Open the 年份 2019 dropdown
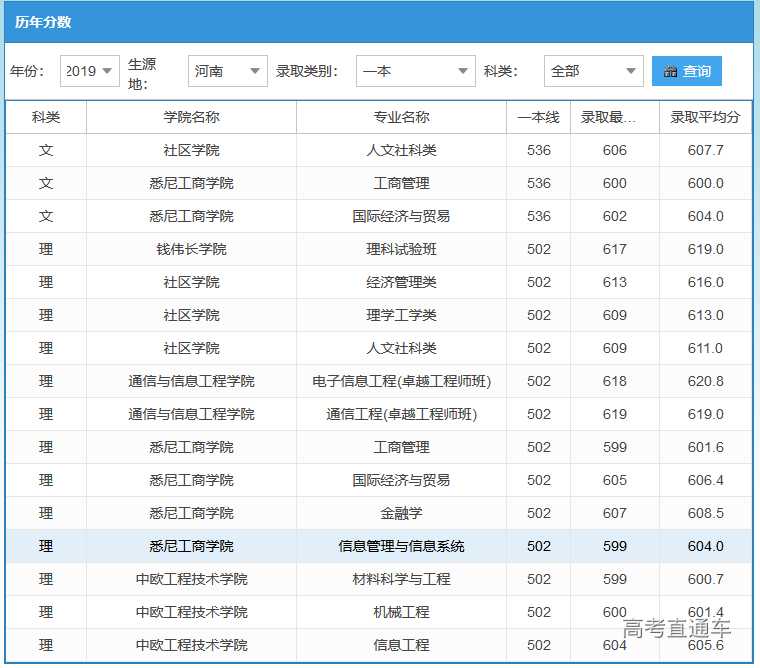Image resolution: width=760 pixels, height=668 pixels. pos(90,71)
